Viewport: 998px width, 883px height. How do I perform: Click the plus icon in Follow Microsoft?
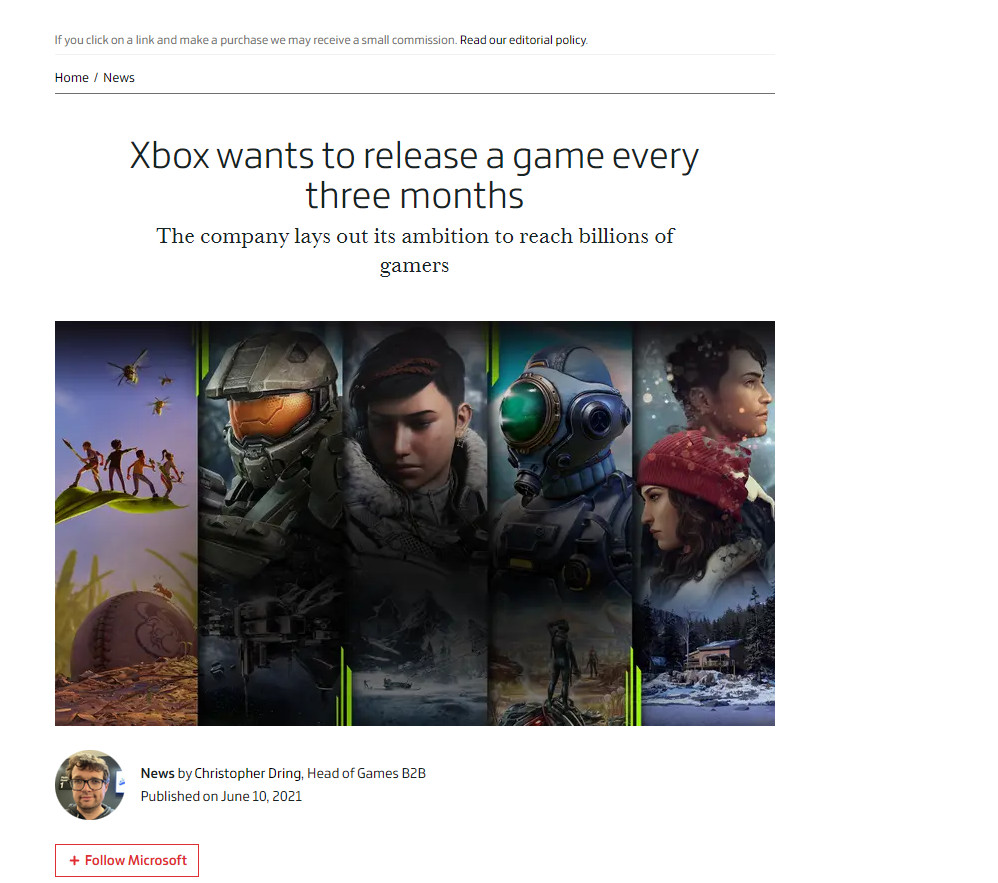[74, 860]
